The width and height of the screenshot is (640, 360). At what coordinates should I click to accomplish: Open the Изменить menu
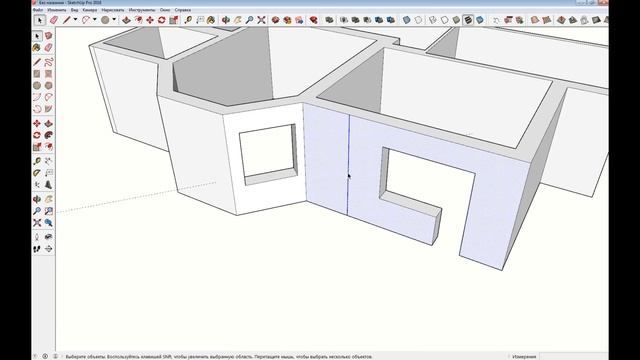tap(57, 10)
